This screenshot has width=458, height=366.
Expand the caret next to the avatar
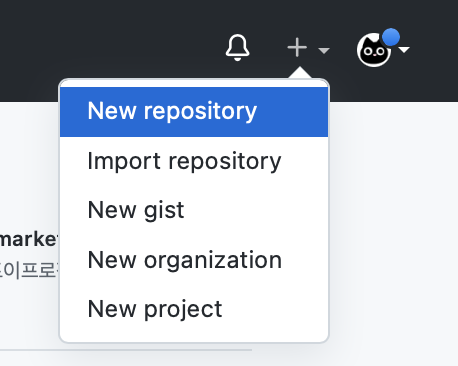pyautogui.click(x=404, y=50)
